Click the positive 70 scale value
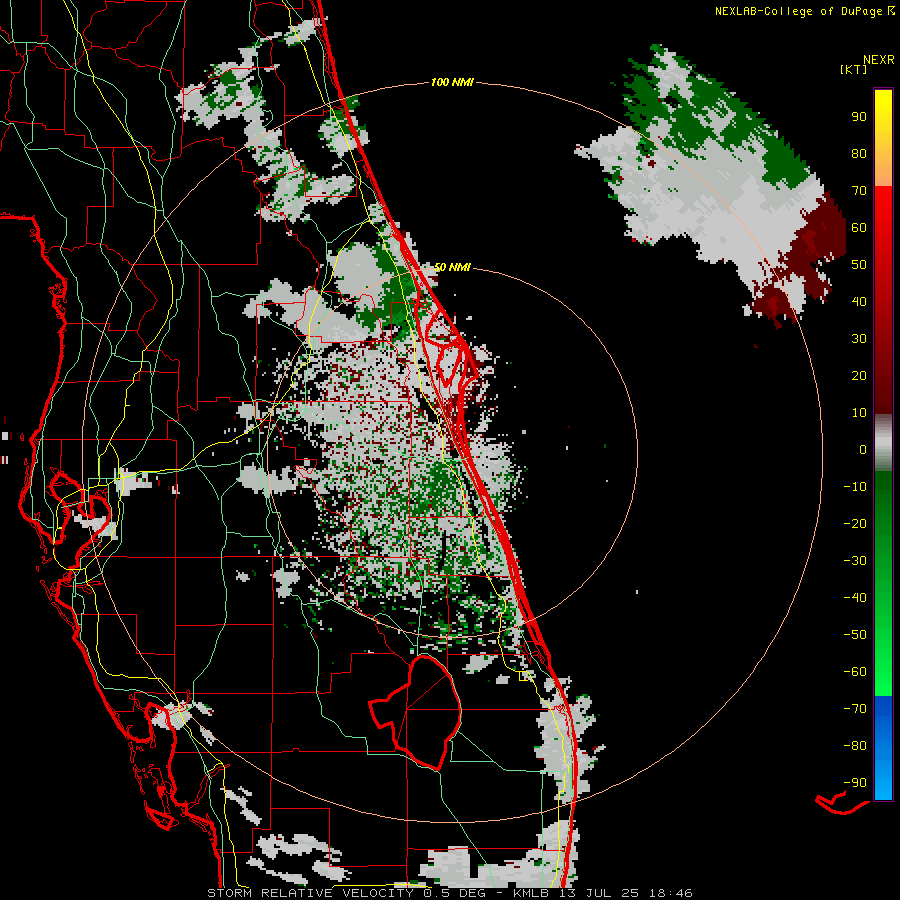 click(859, 191)
